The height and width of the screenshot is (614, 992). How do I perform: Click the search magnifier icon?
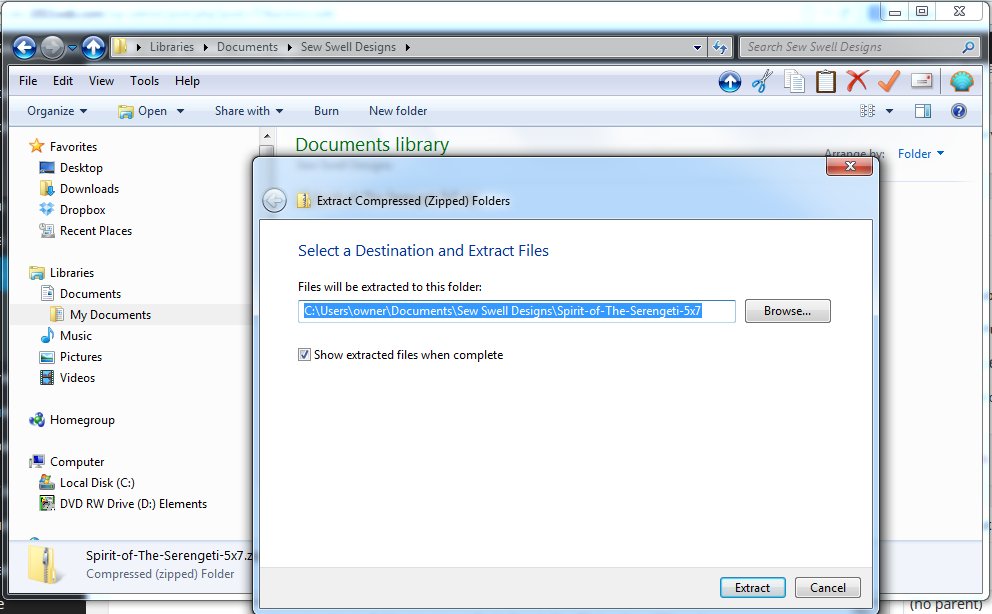tap(968, 47)
